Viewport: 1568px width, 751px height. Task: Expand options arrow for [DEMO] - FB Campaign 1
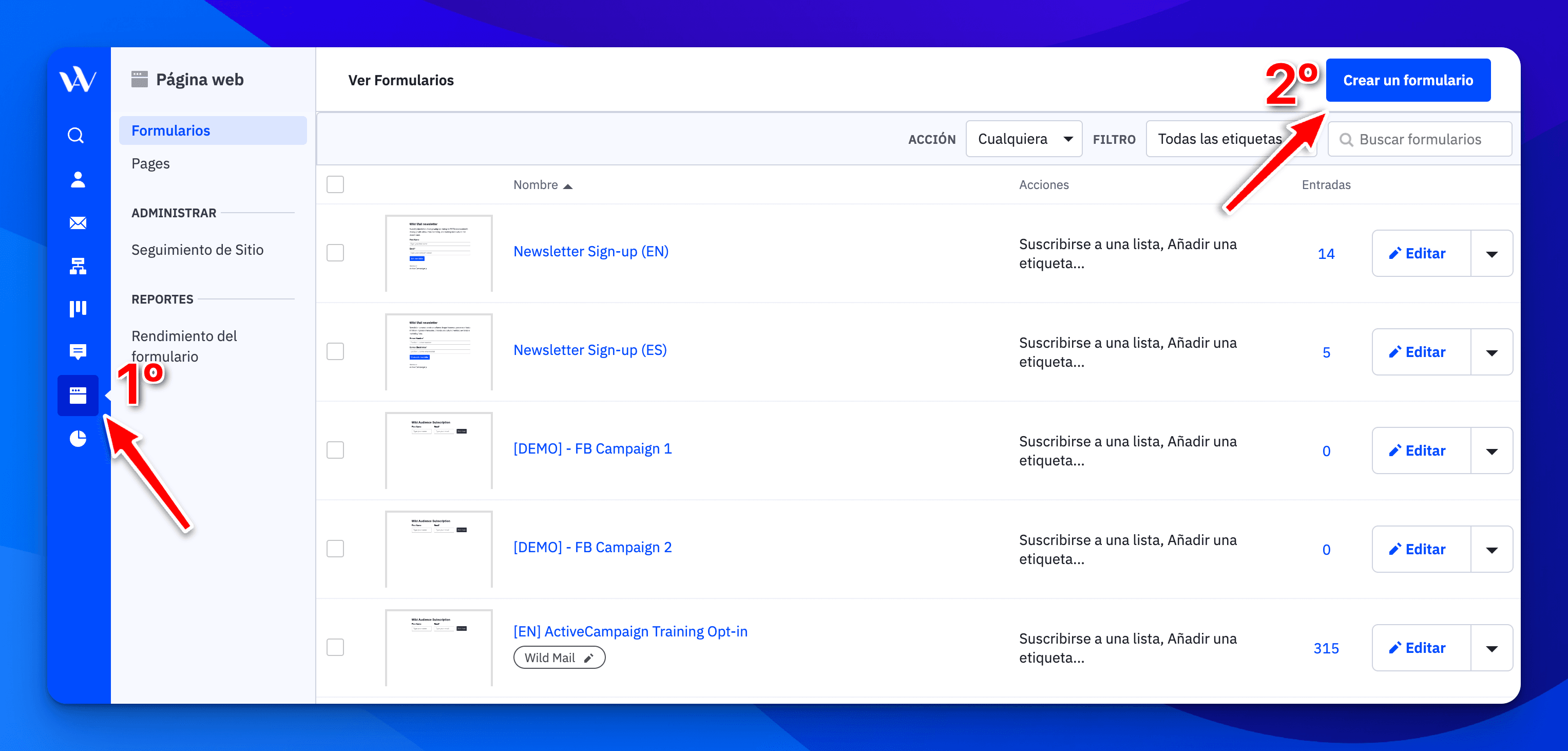click(x=1492, y=450)
